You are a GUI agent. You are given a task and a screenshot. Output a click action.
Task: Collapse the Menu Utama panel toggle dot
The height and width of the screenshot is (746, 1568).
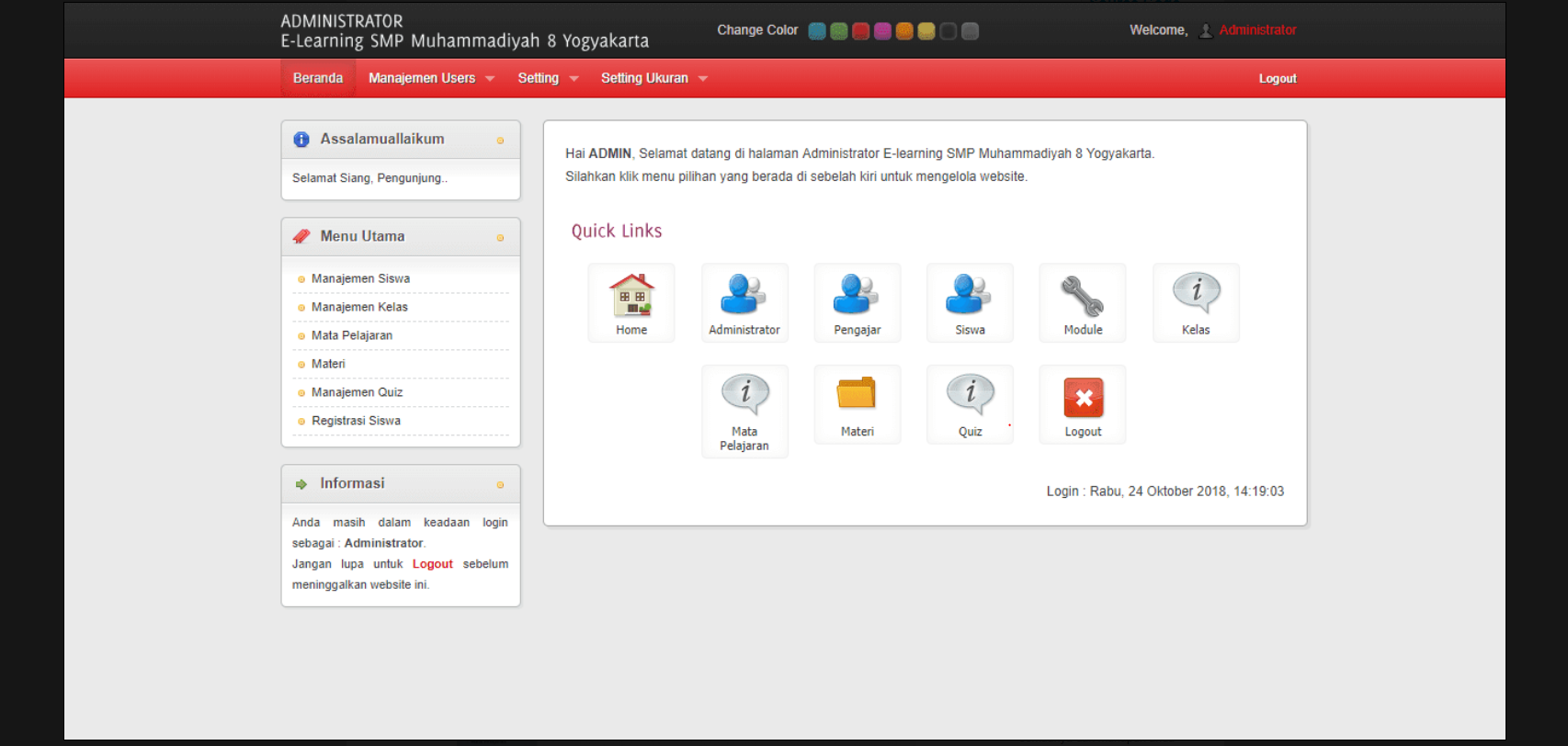[500, 238]
